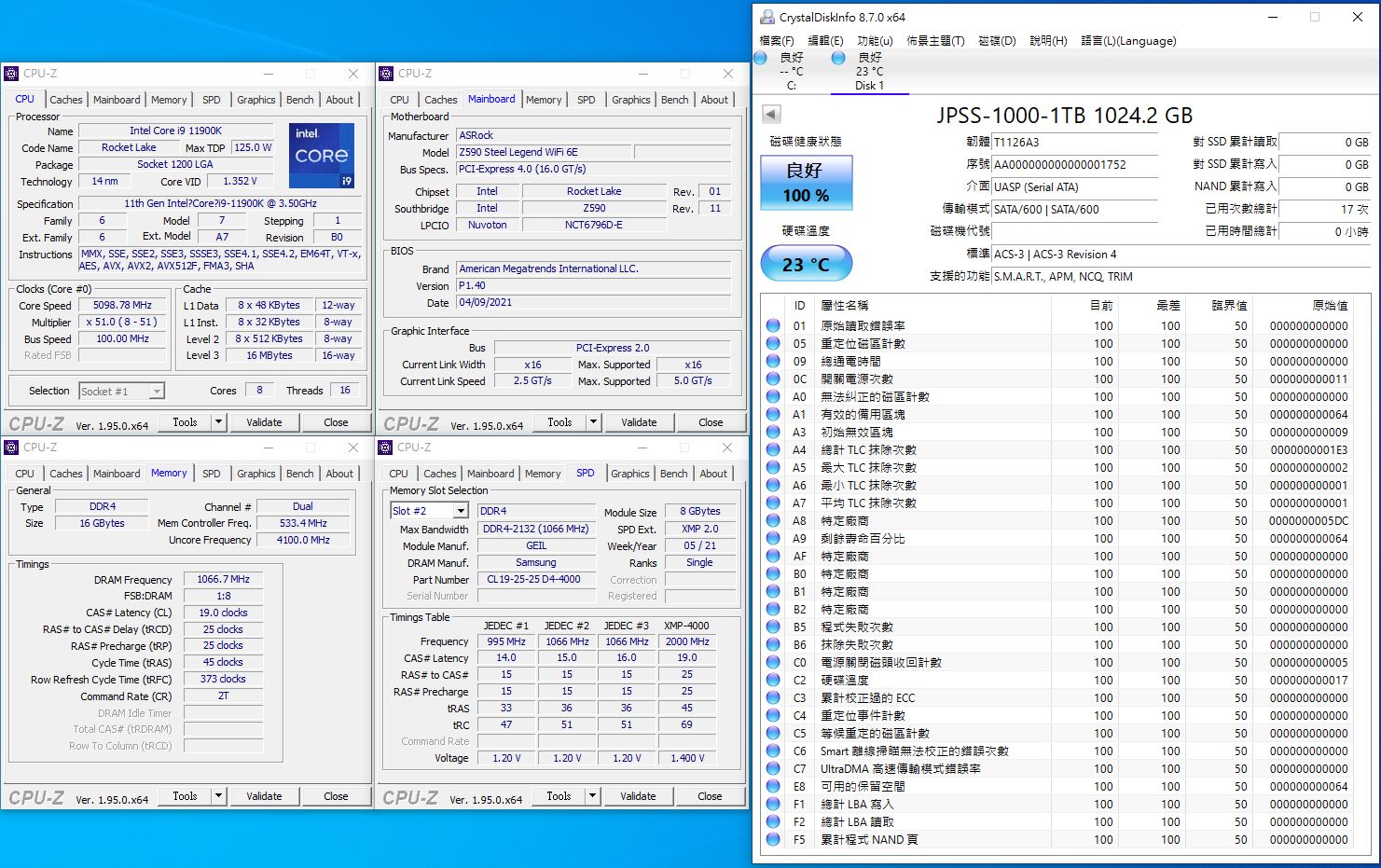Click the Close button in the Mainboard-tab window
The image size is (1381, 868).
711,422
